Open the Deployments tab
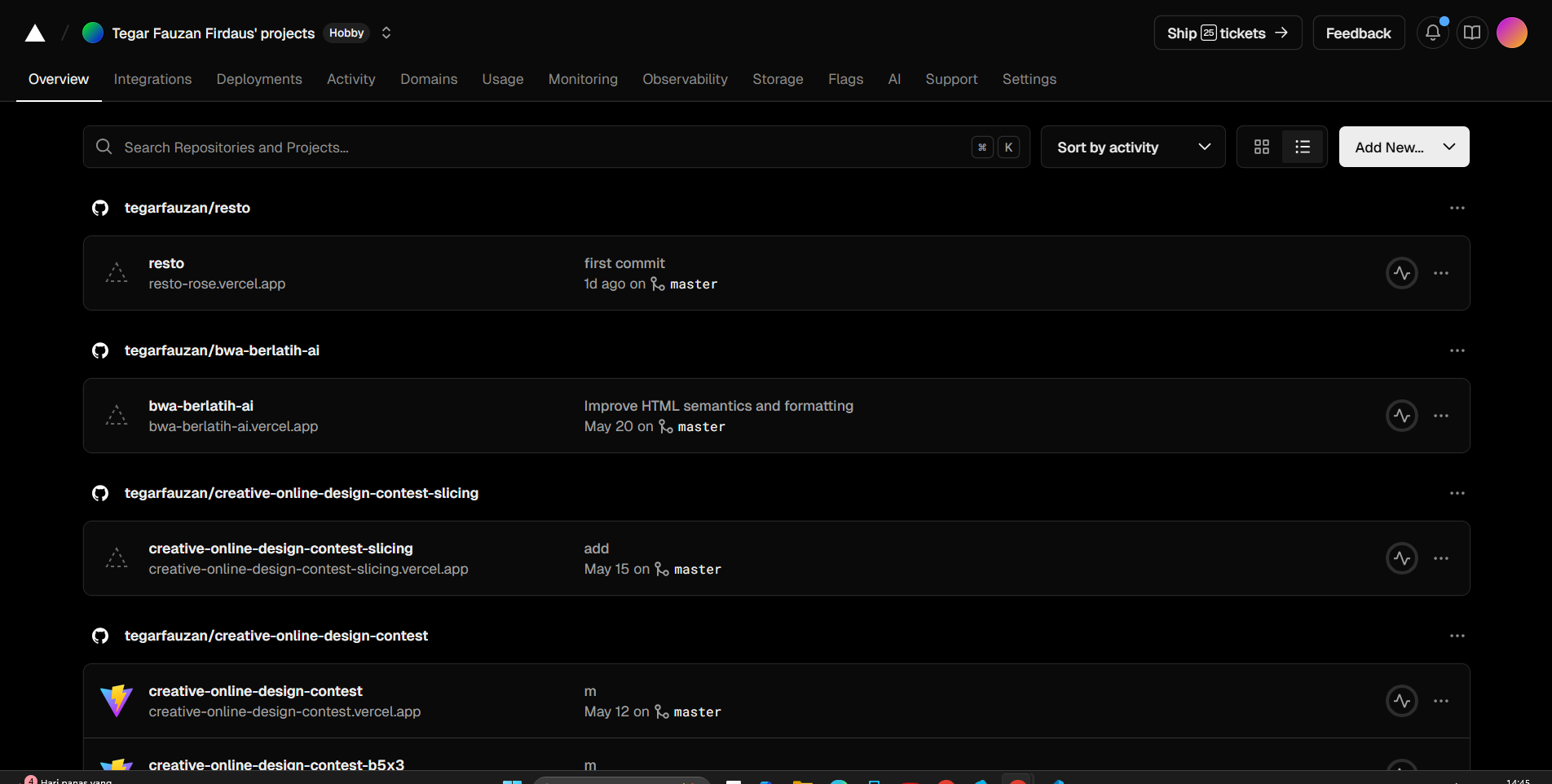The image size is (1552, 784). tap(259, 79)
